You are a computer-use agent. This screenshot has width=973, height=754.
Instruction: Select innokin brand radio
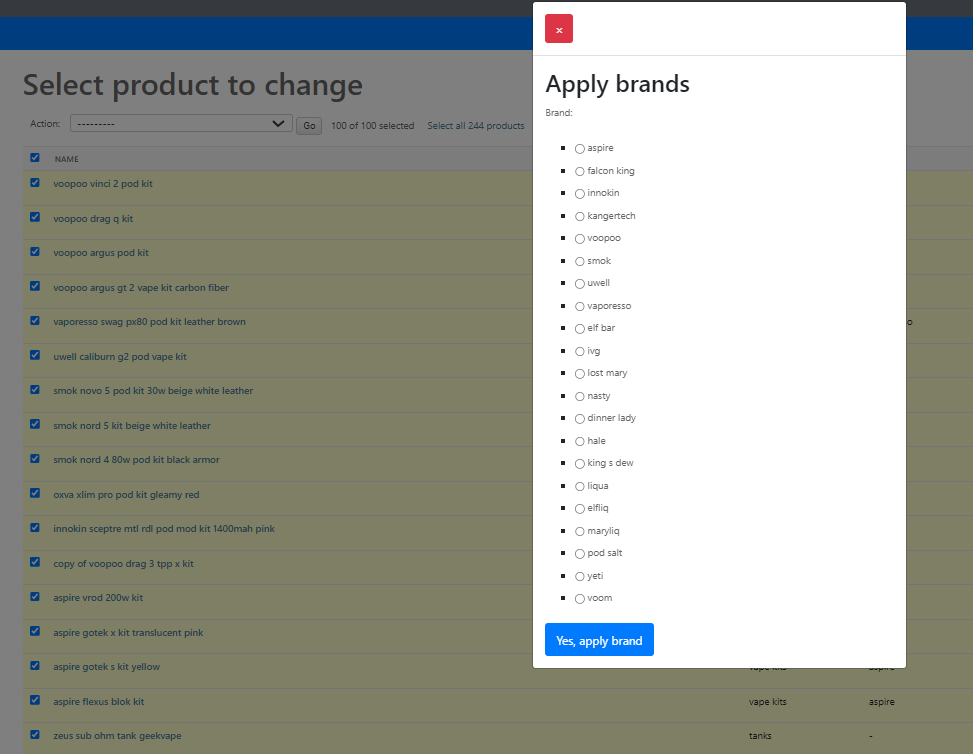click(x=580, y=194)
